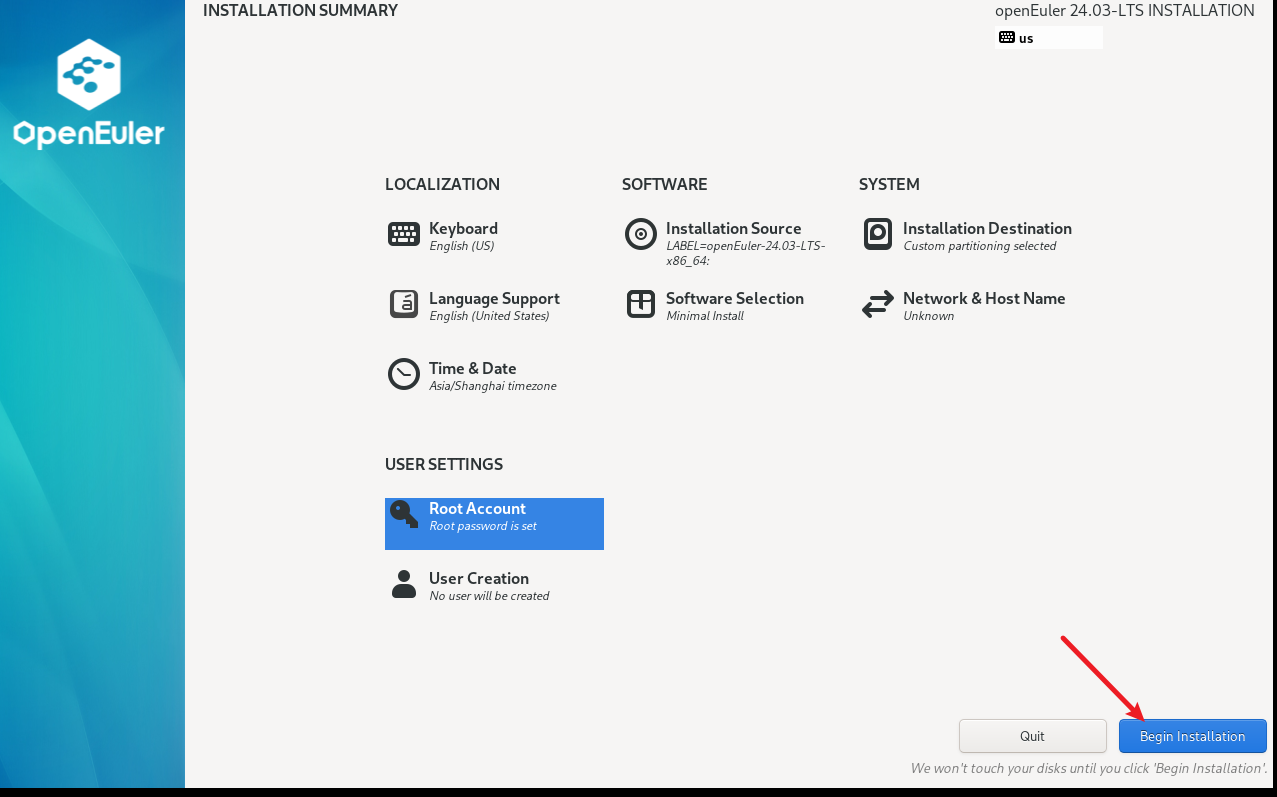The width and height of the screenshot is (1277, 797).
Task: Click the 'SYSTEM' section heading
Action: 889,184
